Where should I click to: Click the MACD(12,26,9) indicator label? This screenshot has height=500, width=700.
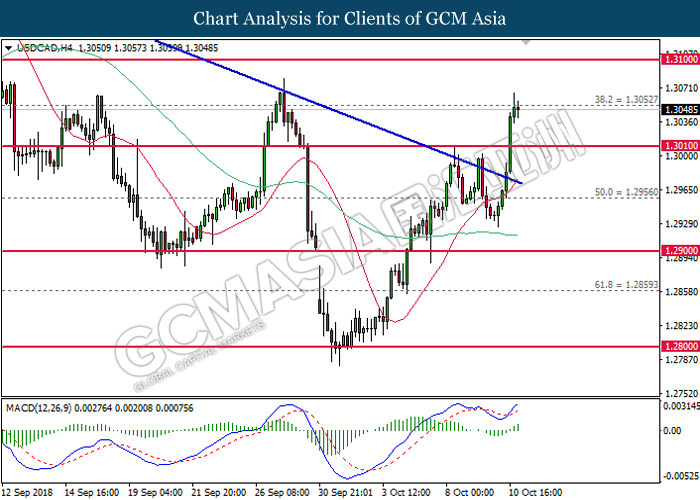[38, 408]
